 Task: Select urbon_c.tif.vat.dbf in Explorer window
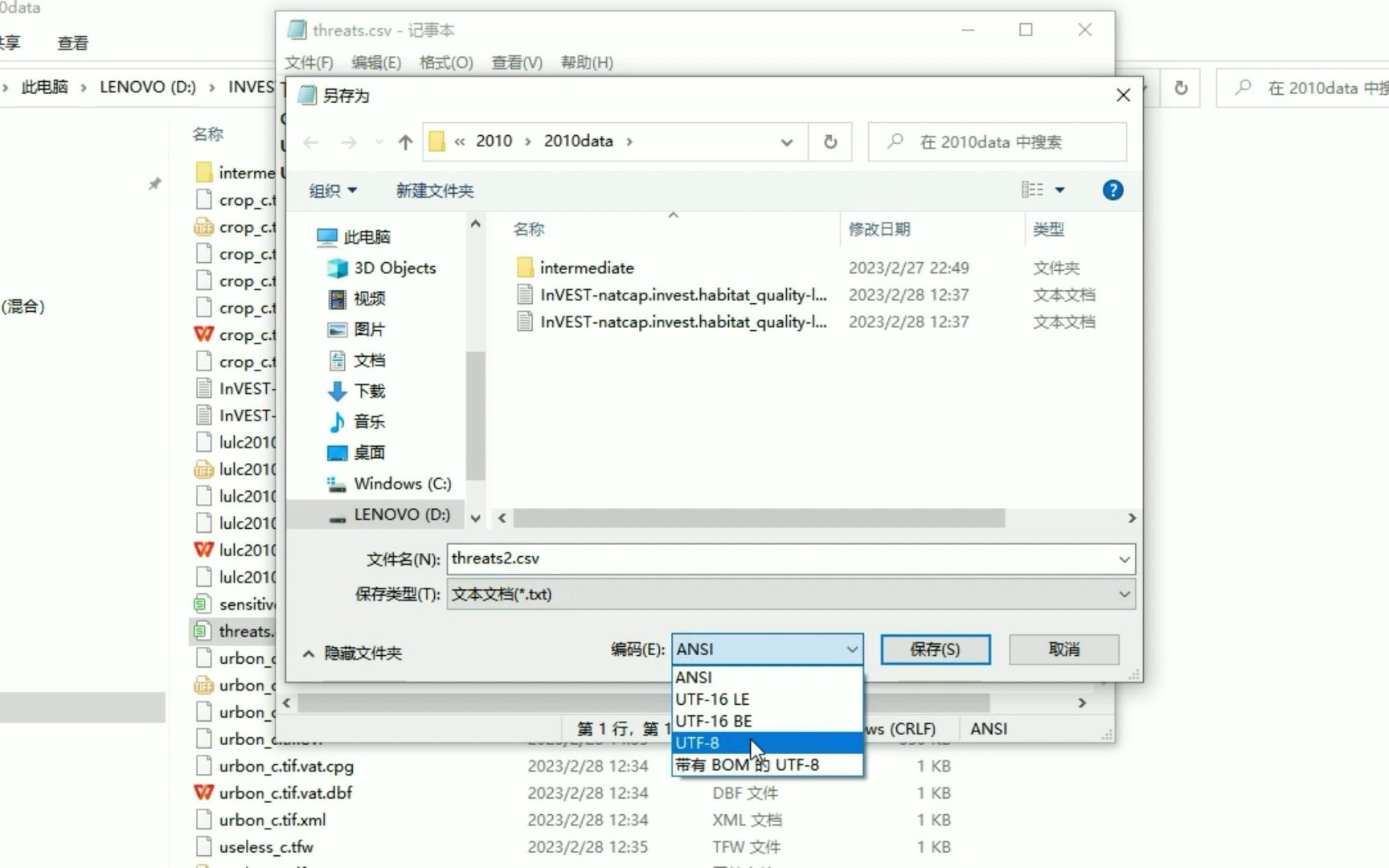(285, 793)
